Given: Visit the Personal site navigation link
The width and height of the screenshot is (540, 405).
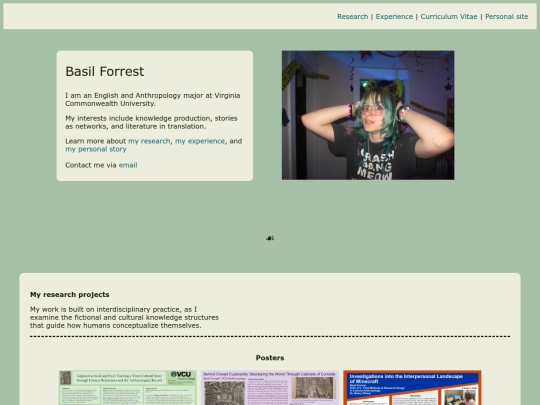Looking at the screenshot, I should [x=506, y=17].
